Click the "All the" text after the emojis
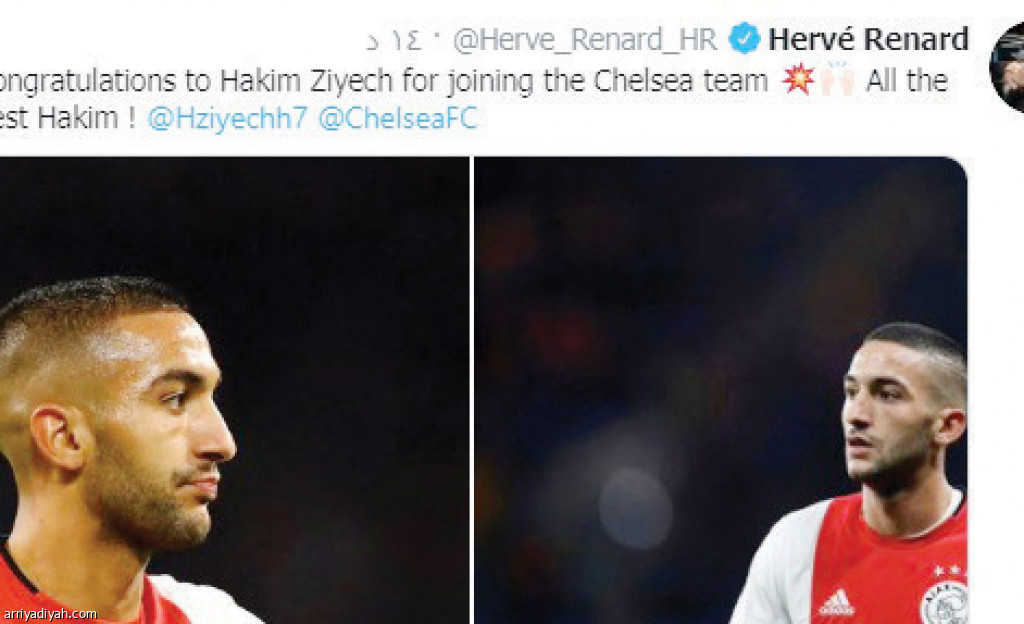This screenshot has width=1024, height=624. coord(906,81)
